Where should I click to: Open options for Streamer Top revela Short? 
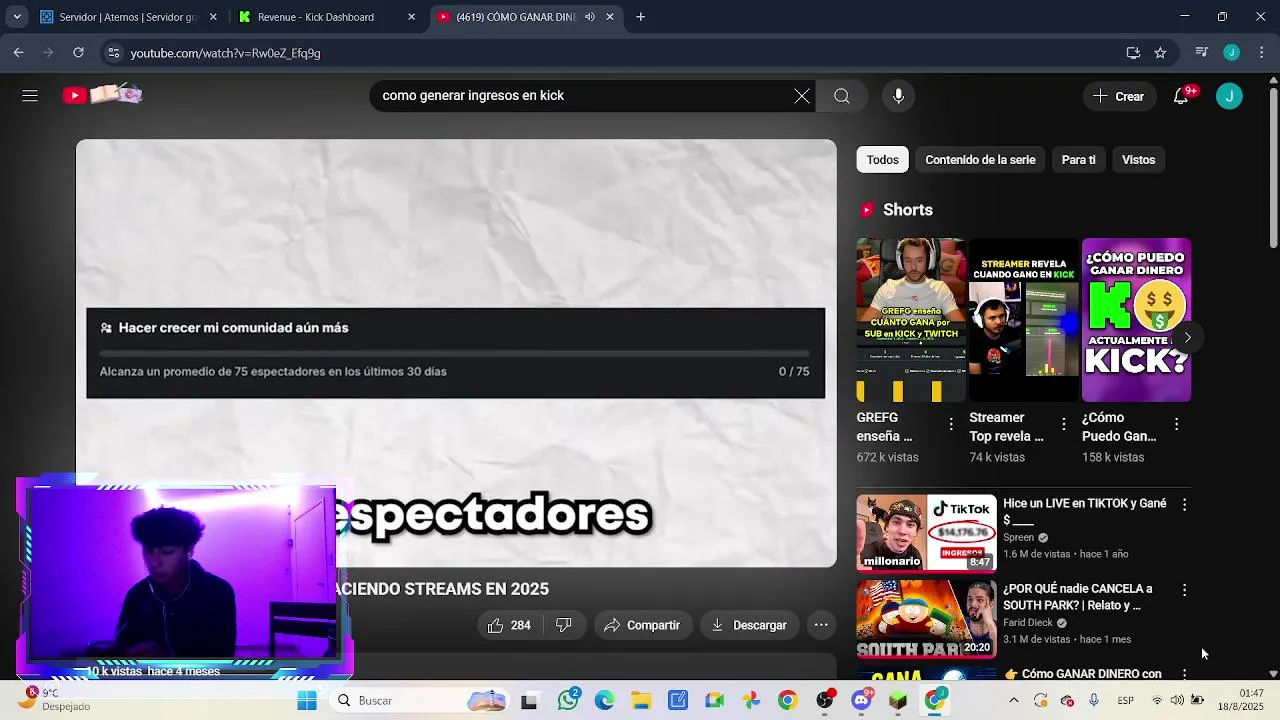[x=1064, y=424]
